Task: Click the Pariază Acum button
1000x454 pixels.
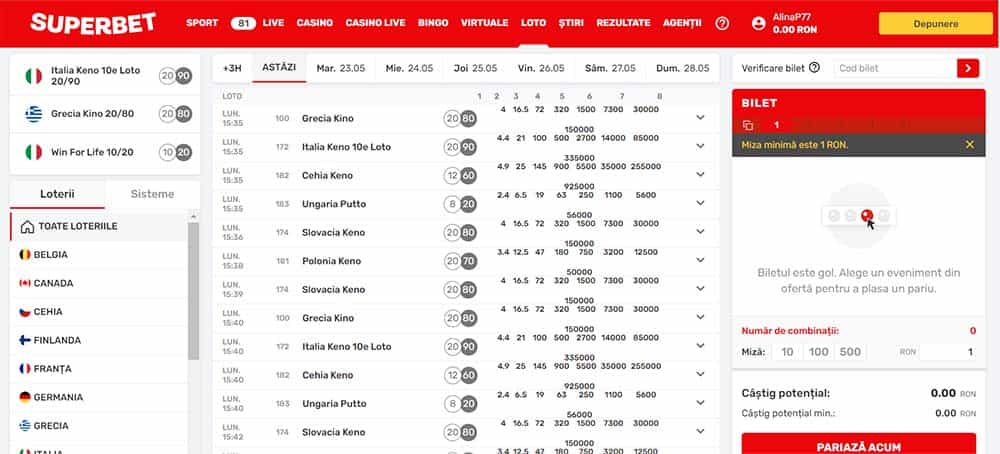Action: (x=858, y=445)
